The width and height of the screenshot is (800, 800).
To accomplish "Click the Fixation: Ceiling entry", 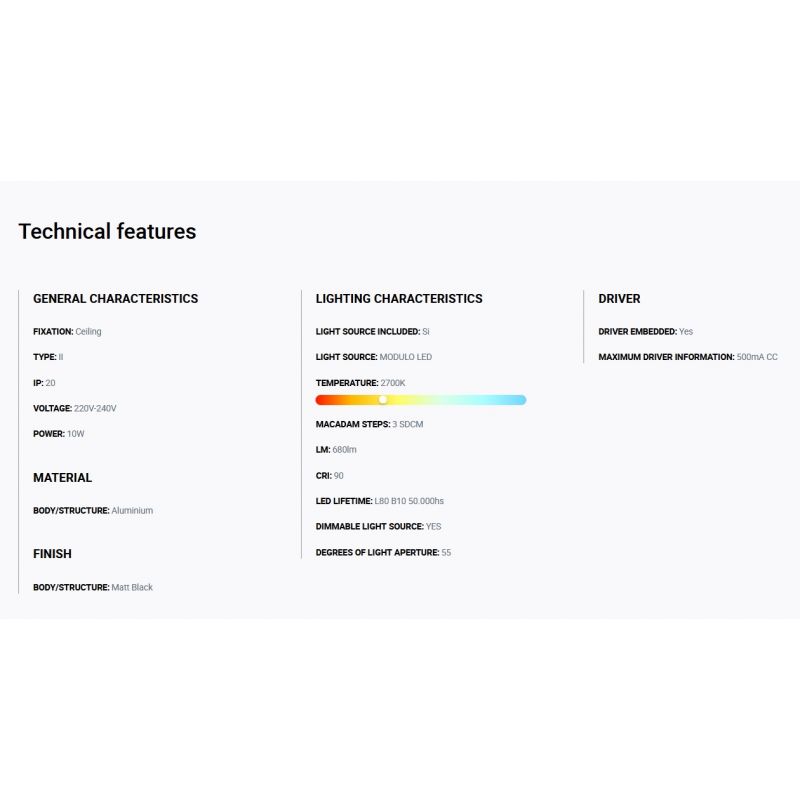I will point(67,332).
